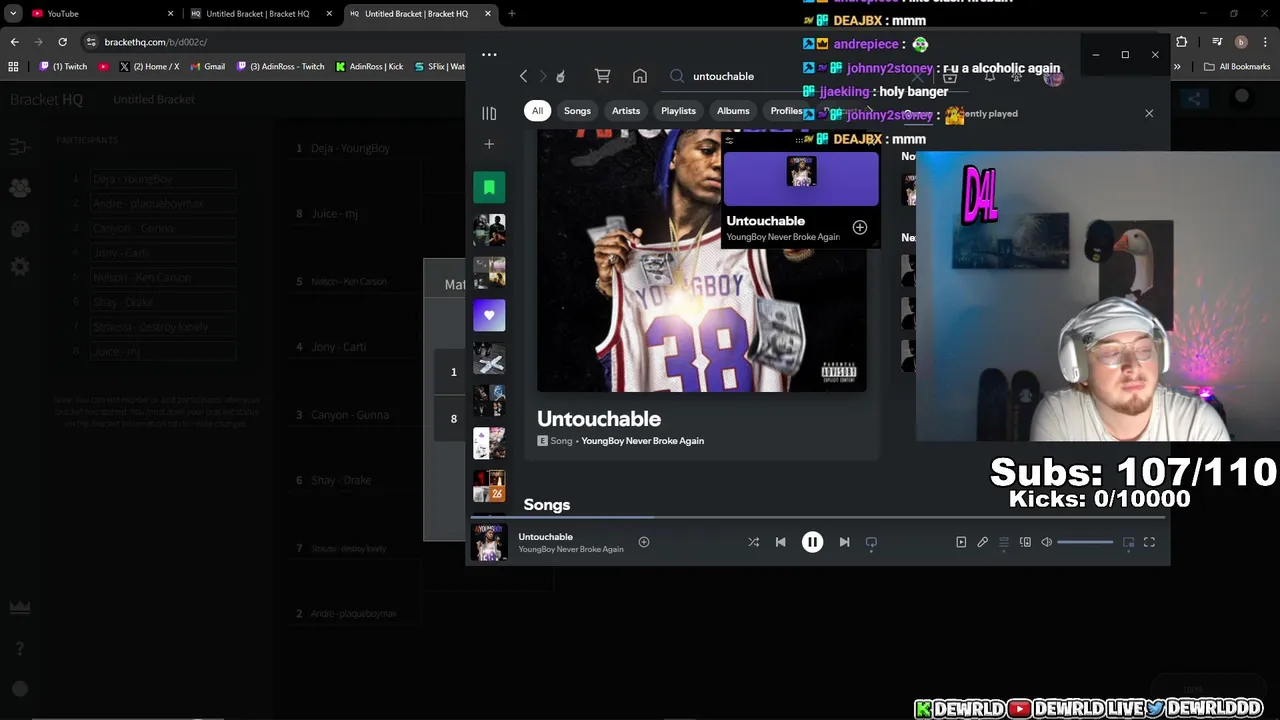
Task: Open the browser apps grid icon
Action: 13,67
